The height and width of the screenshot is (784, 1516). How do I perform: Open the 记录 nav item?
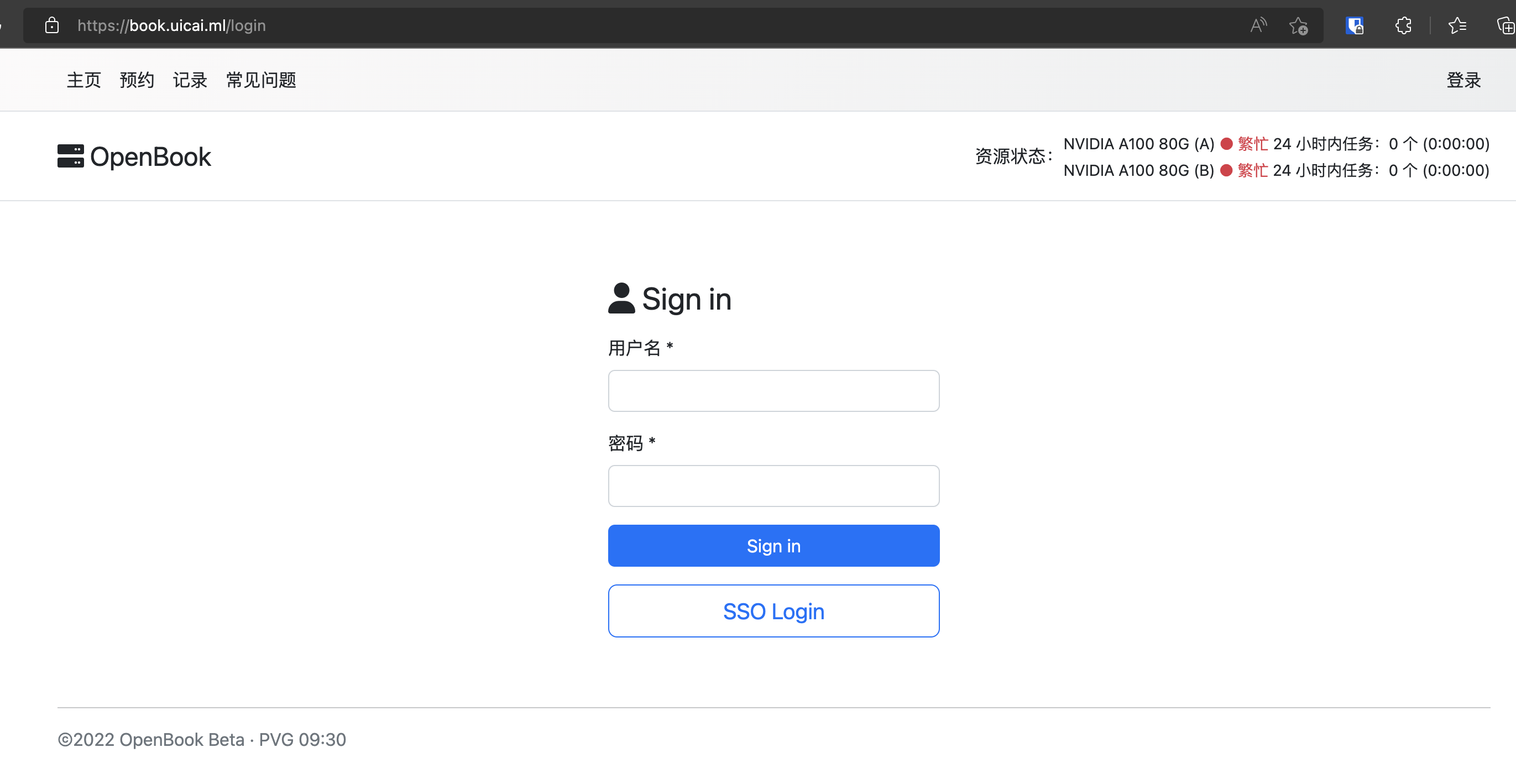coord(190,80)
